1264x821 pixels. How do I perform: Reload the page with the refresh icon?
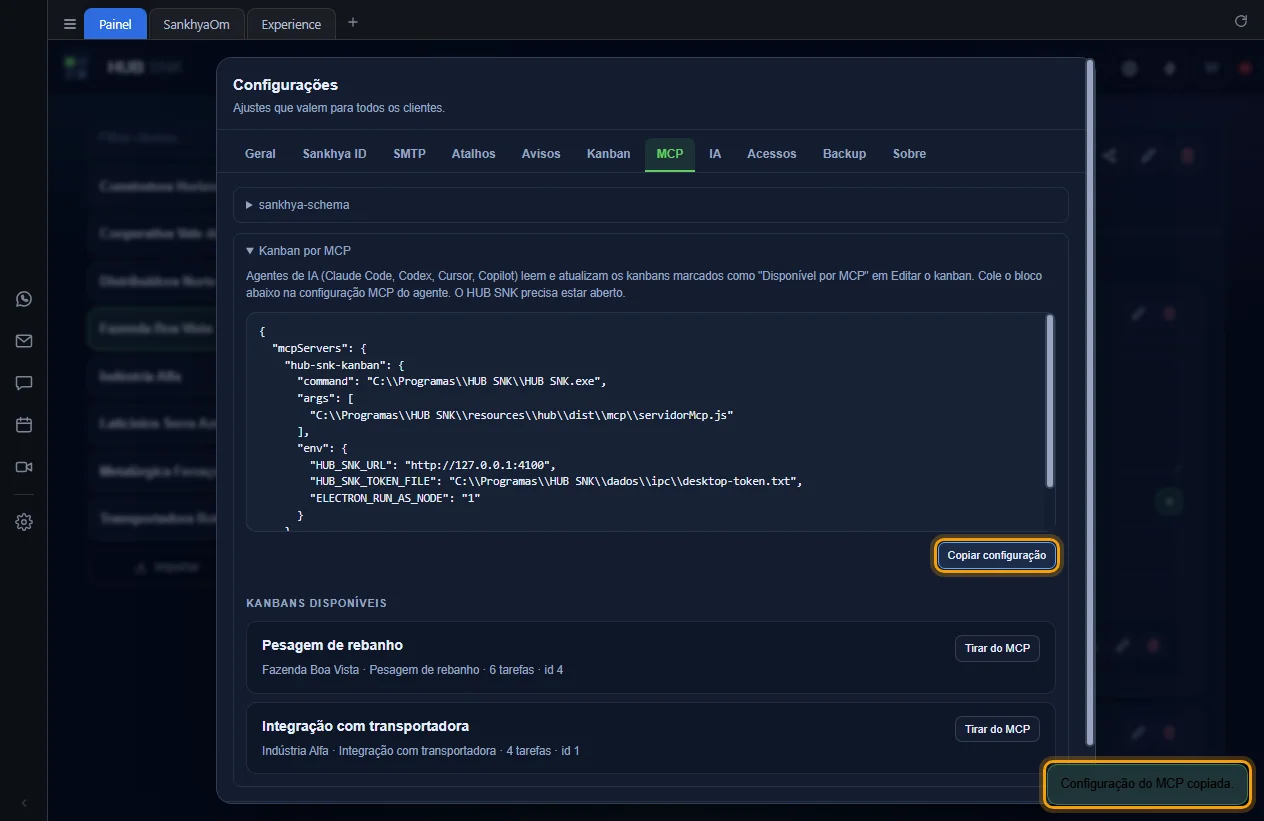pyautogui.click(x=1241, y=21)
